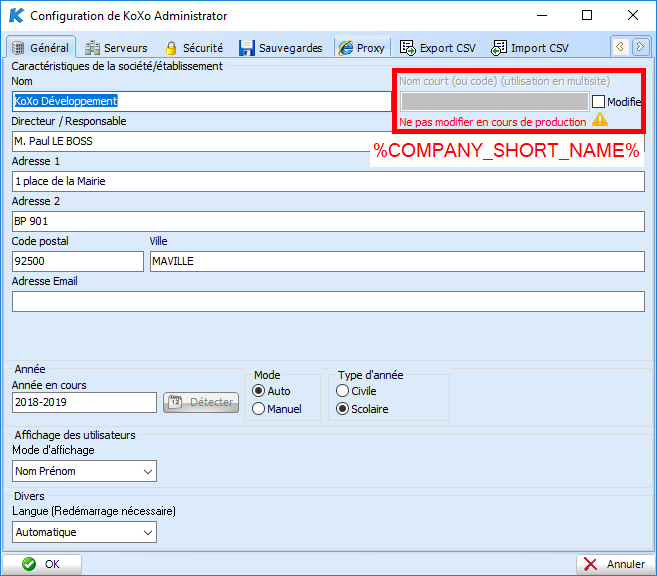Open the Général tab

click(41, 48)
